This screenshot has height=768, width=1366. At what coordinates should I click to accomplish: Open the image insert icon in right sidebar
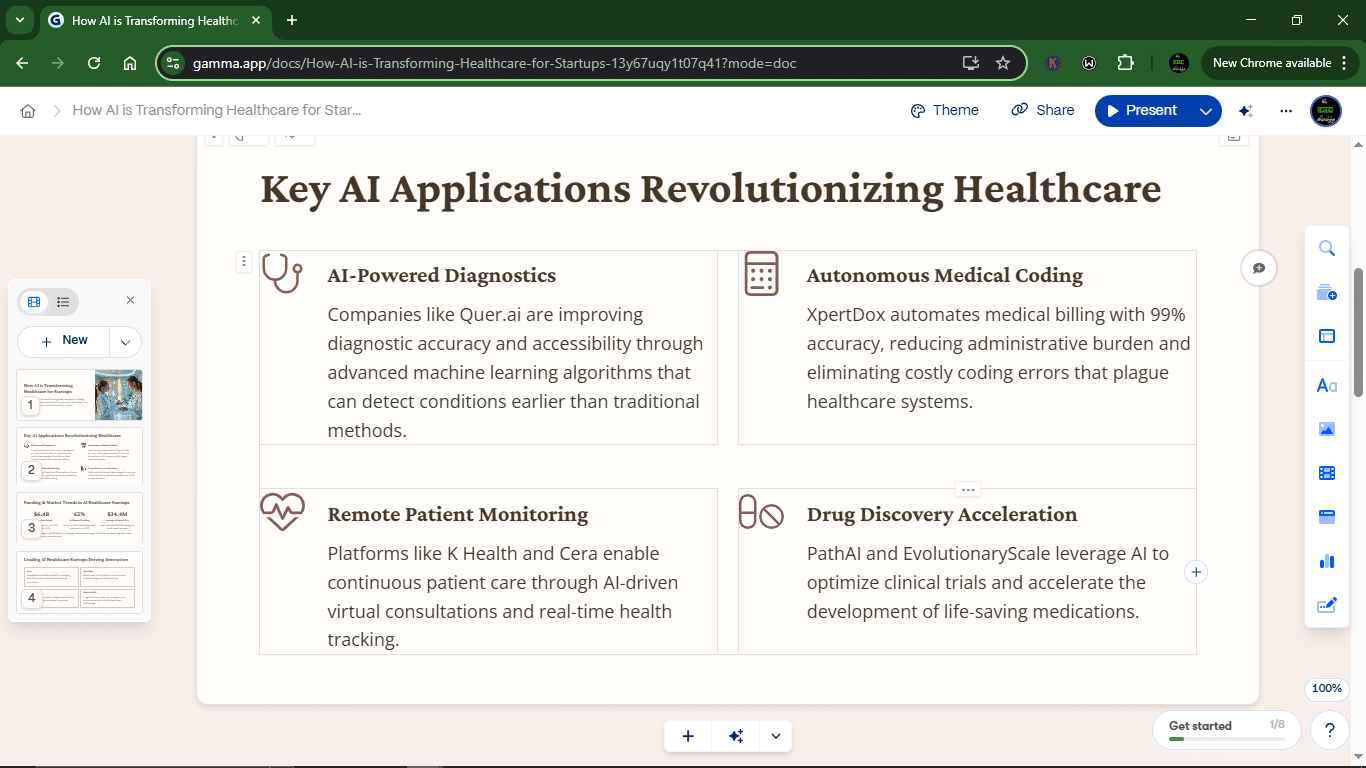(x=1327, y=429)
